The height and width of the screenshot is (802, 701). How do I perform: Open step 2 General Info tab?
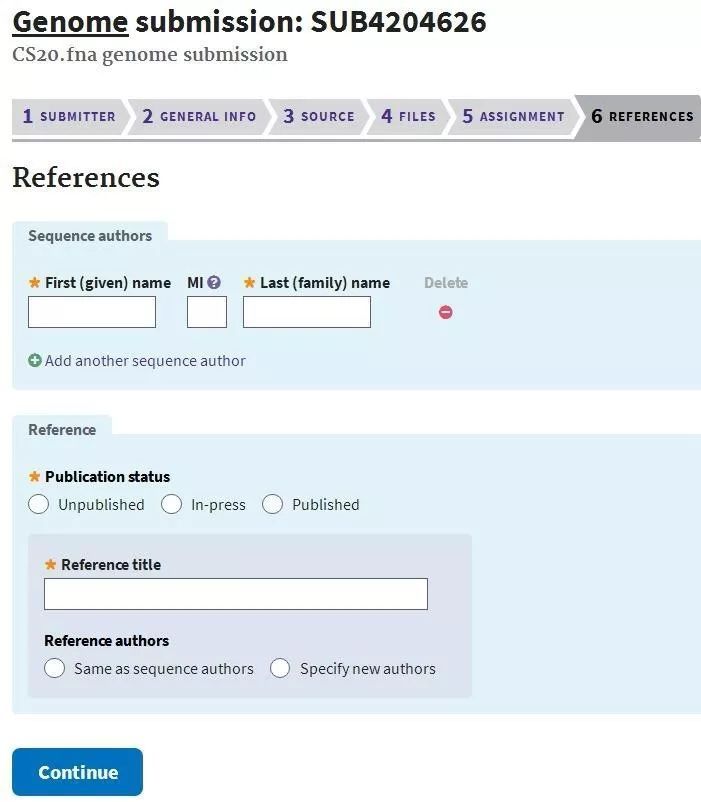(x=199, y=117)
